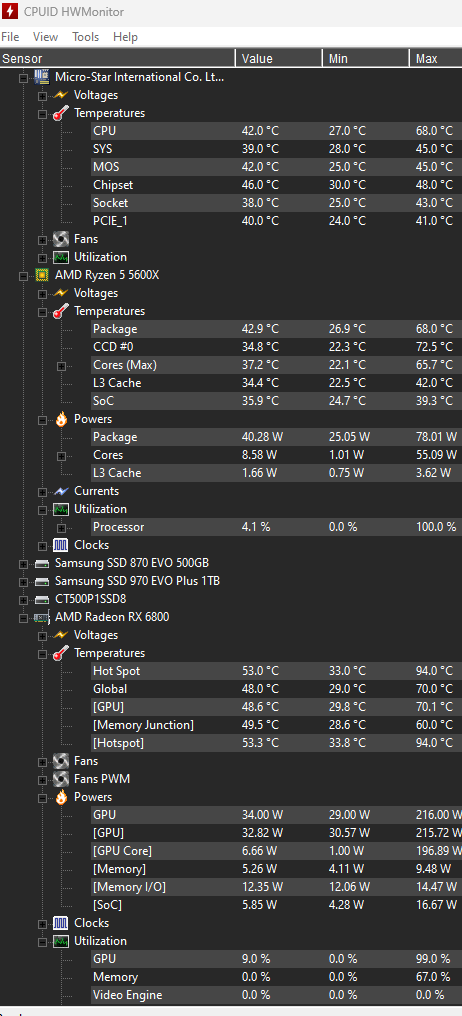Select the MOS temperature row
The image size is (462, 1016).
tap(277, 167)
